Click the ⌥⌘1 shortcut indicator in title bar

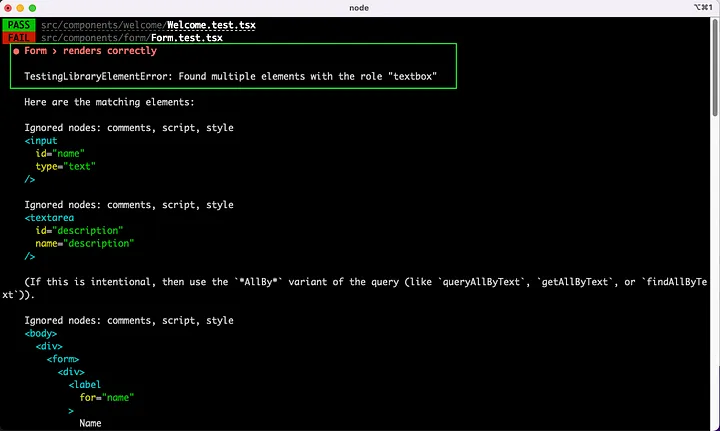coord(703,7)
